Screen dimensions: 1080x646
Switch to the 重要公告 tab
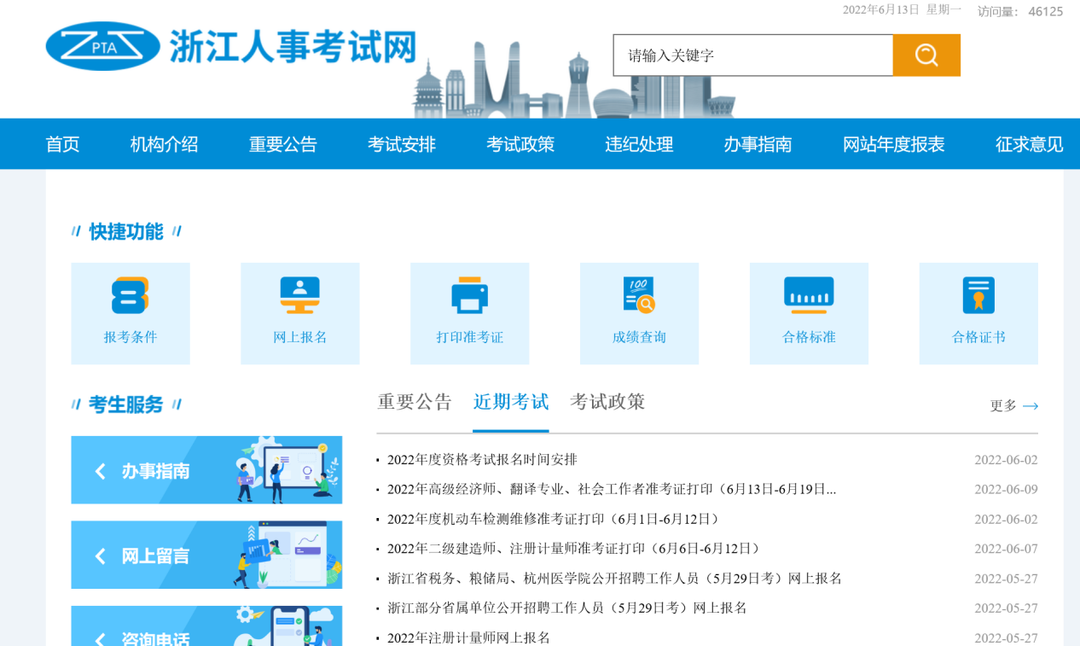click(x=414, y=402)
